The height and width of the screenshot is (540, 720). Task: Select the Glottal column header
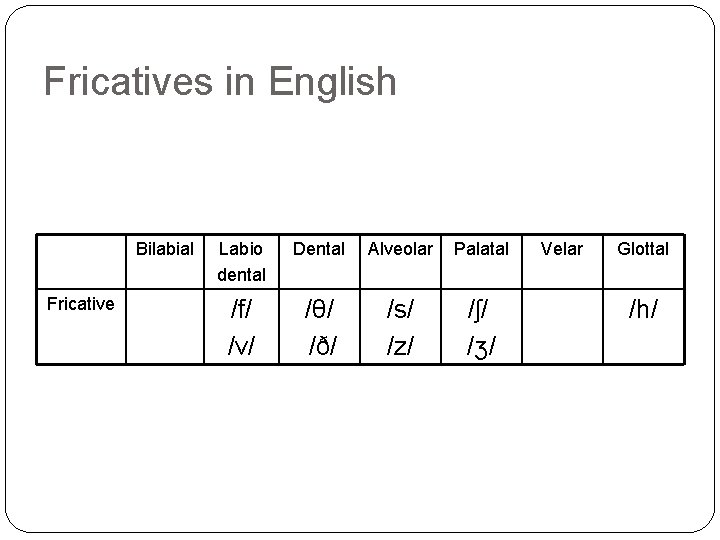[643, 248]
